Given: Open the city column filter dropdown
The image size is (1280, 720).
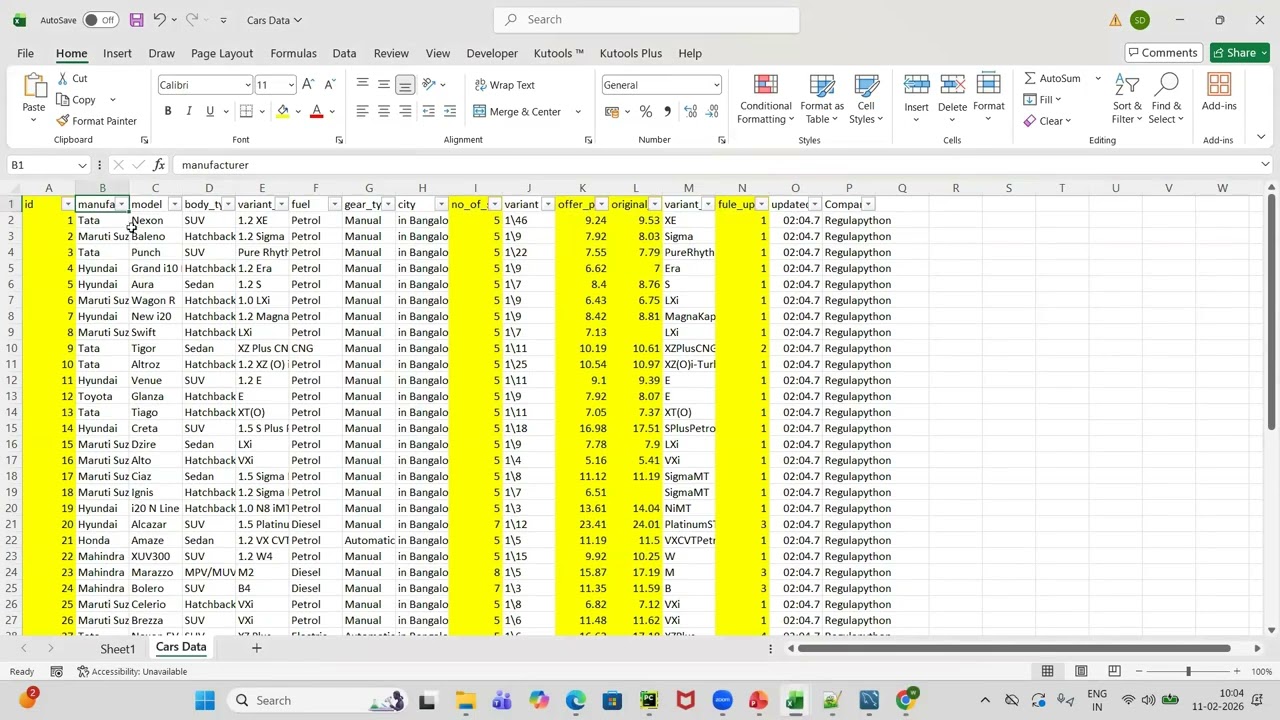Looking at the screenshot, I should (441, 204).
